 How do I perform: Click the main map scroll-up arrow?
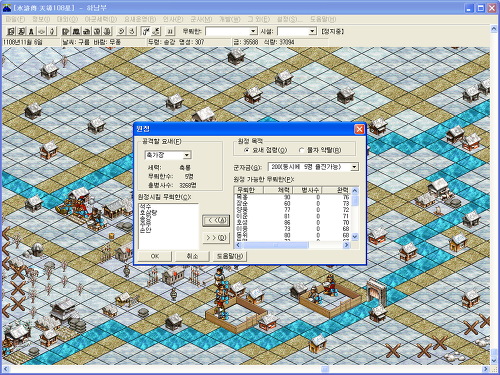(494, 29)
